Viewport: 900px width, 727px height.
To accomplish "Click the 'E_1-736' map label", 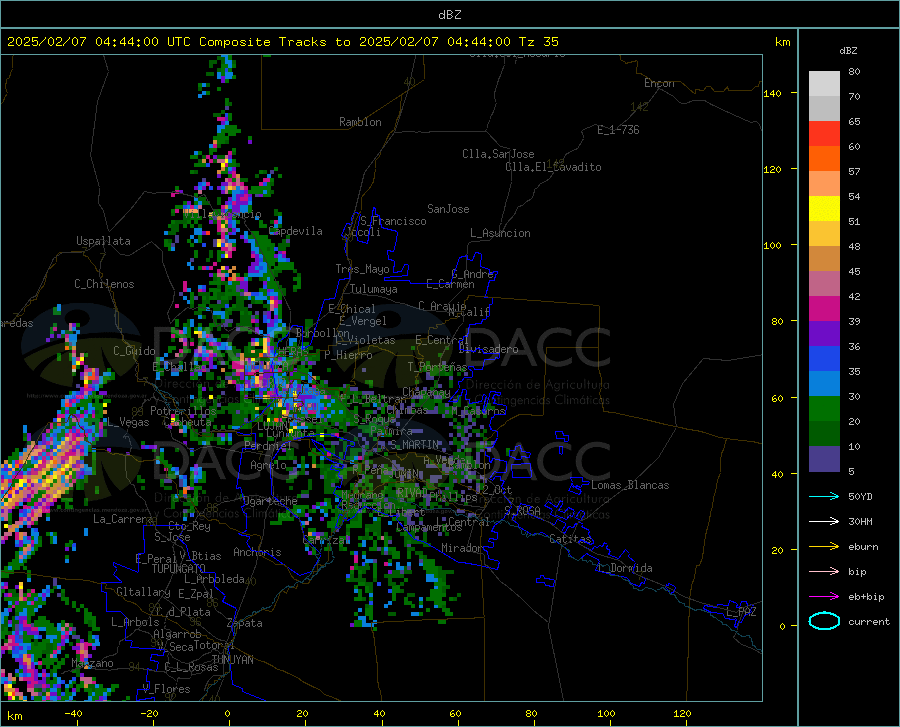I will pos(618,130).
